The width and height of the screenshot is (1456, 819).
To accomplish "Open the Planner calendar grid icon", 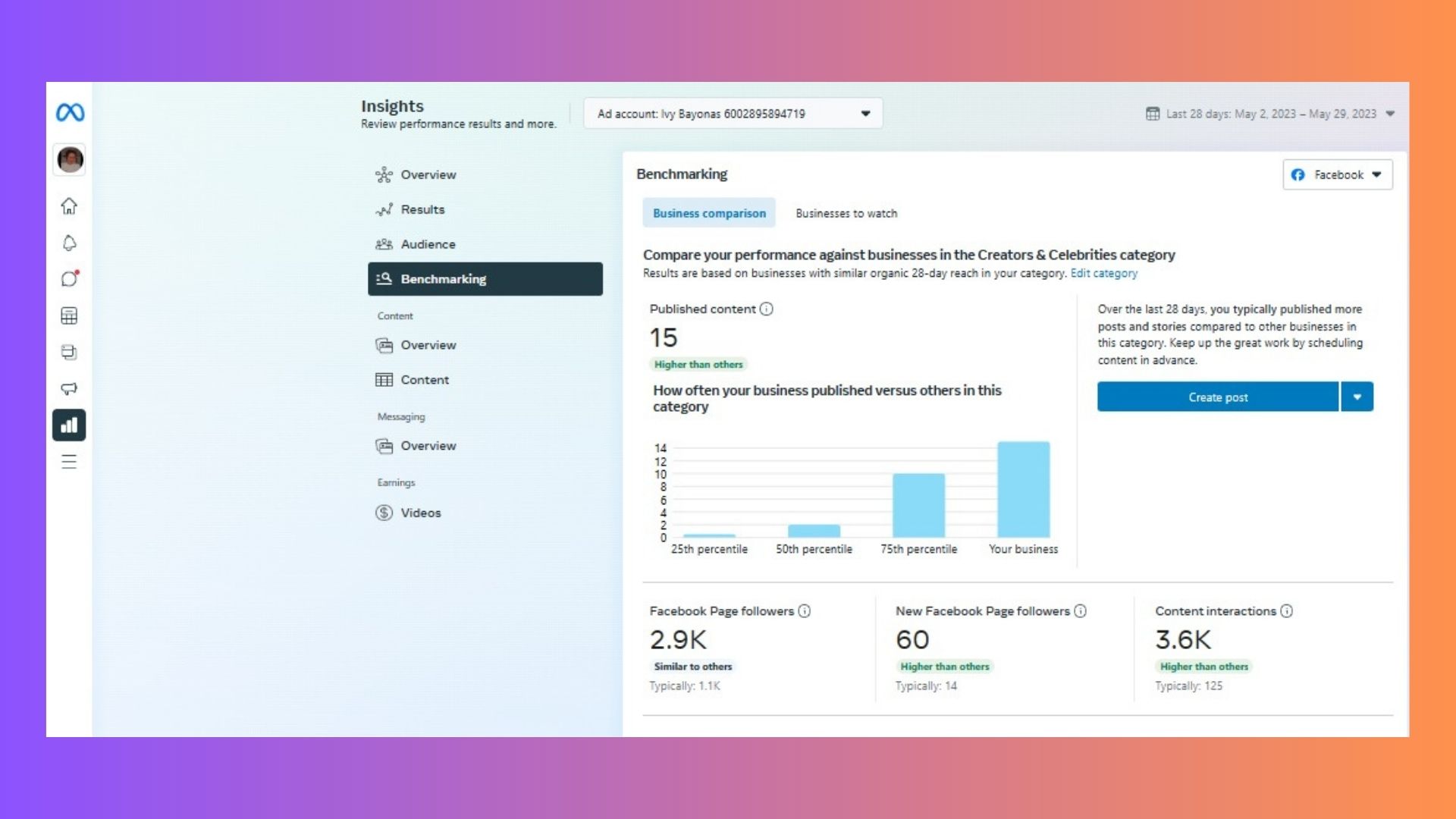I will (69, 315).
